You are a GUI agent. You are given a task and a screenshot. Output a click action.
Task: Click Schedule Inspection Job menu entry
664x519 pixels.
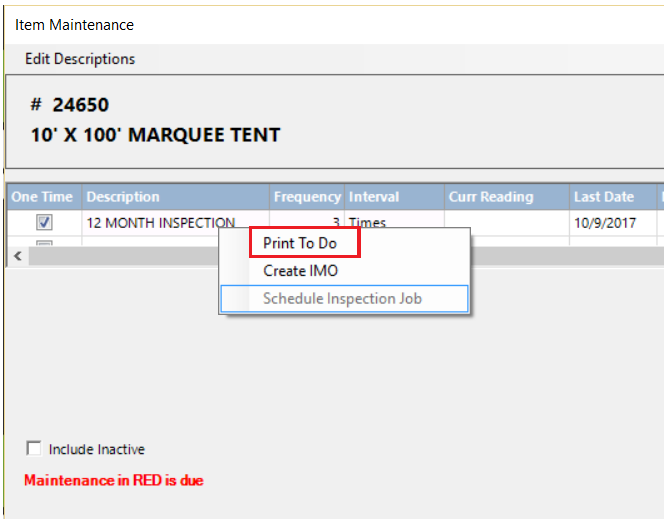[x=342, y=298]
